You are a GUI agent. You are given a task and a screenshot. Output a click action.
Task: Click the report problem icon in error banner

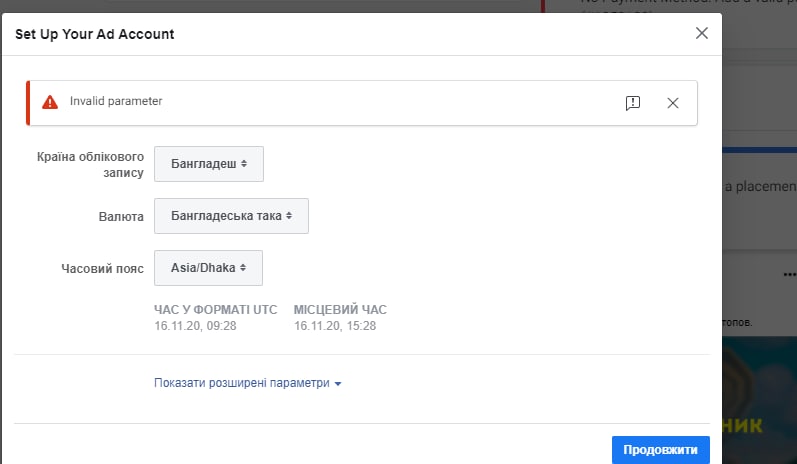633,103
